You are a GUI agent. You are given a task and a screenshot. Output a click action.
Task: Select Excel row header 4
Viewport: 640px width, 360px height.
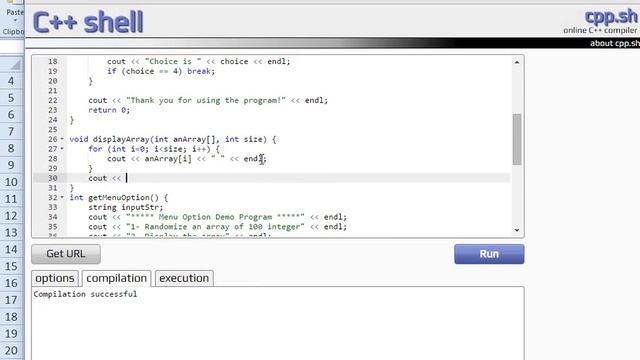click(x=11, y=81)
